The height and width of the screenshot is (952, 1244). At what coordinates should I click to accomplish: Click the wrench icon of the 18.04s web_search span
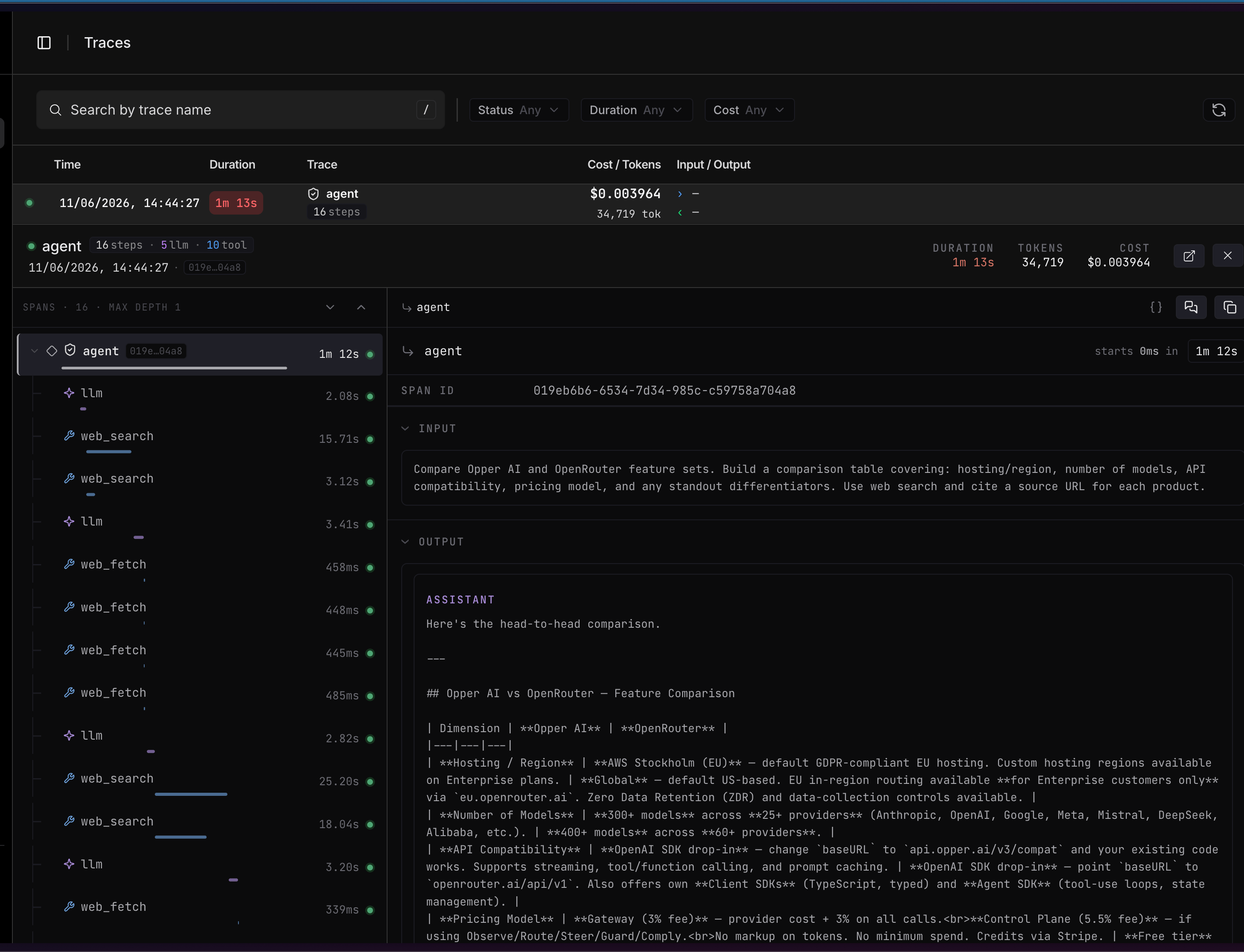pos(69,821)
